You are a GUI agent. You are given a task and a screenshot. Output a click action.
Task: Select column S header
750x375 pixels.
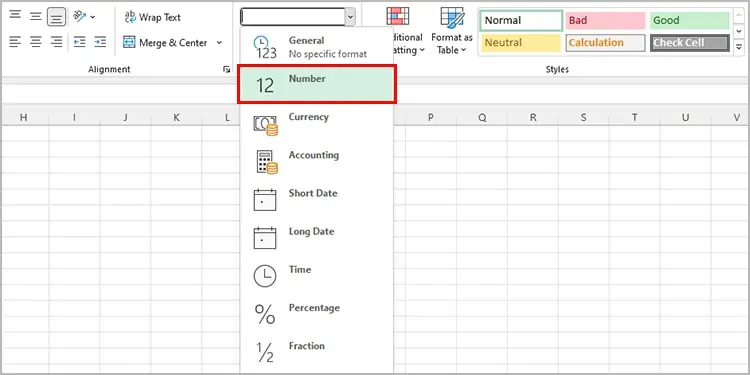point(584,117)
